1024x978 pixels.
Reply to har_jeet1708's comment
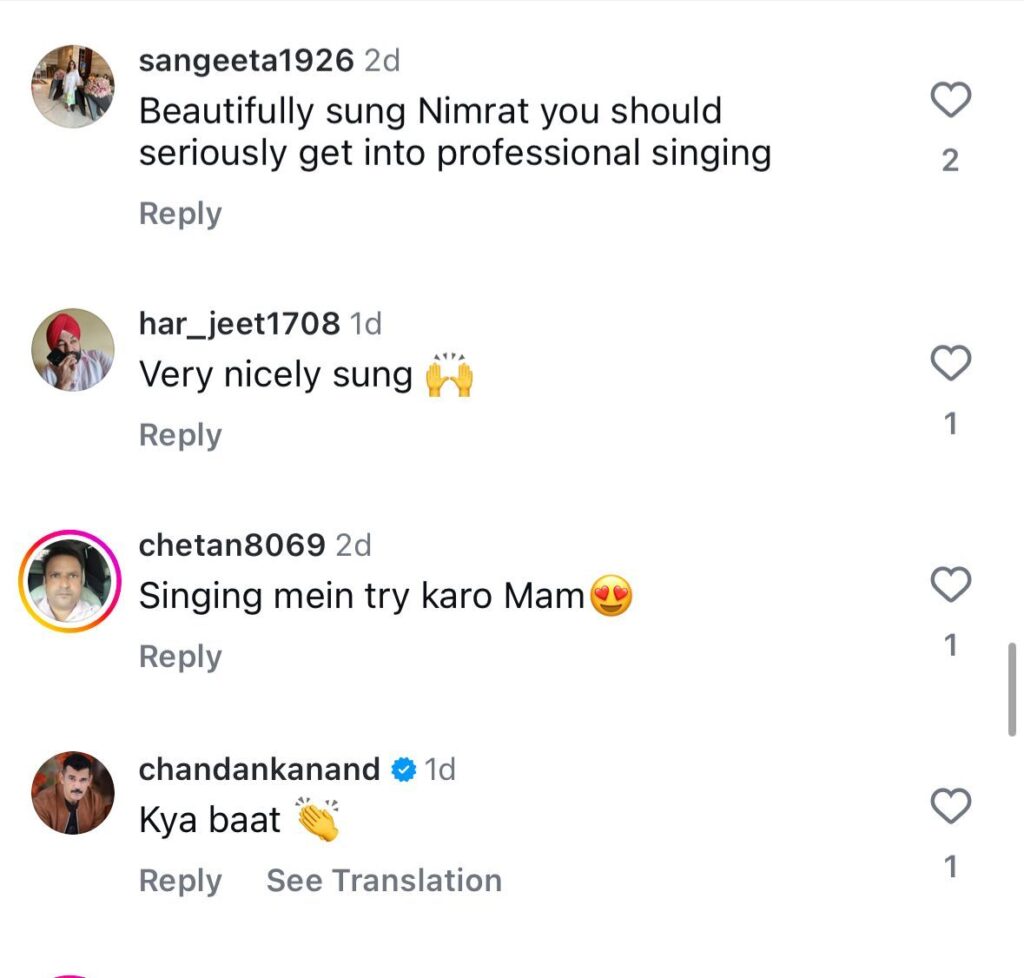tap(180, 435)
